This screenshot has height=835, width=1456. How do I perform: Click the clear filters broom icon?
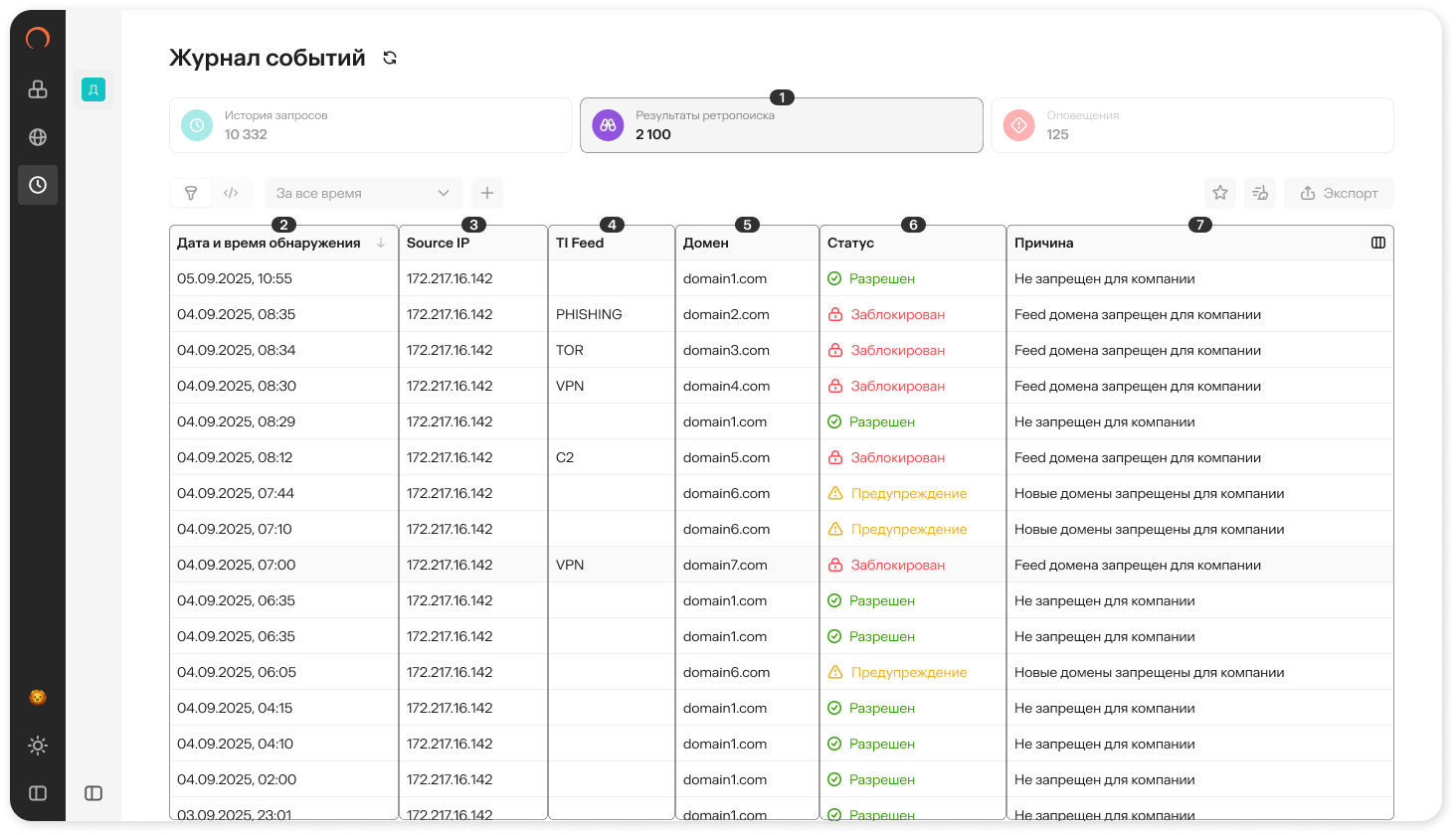tap(1260, 193)
